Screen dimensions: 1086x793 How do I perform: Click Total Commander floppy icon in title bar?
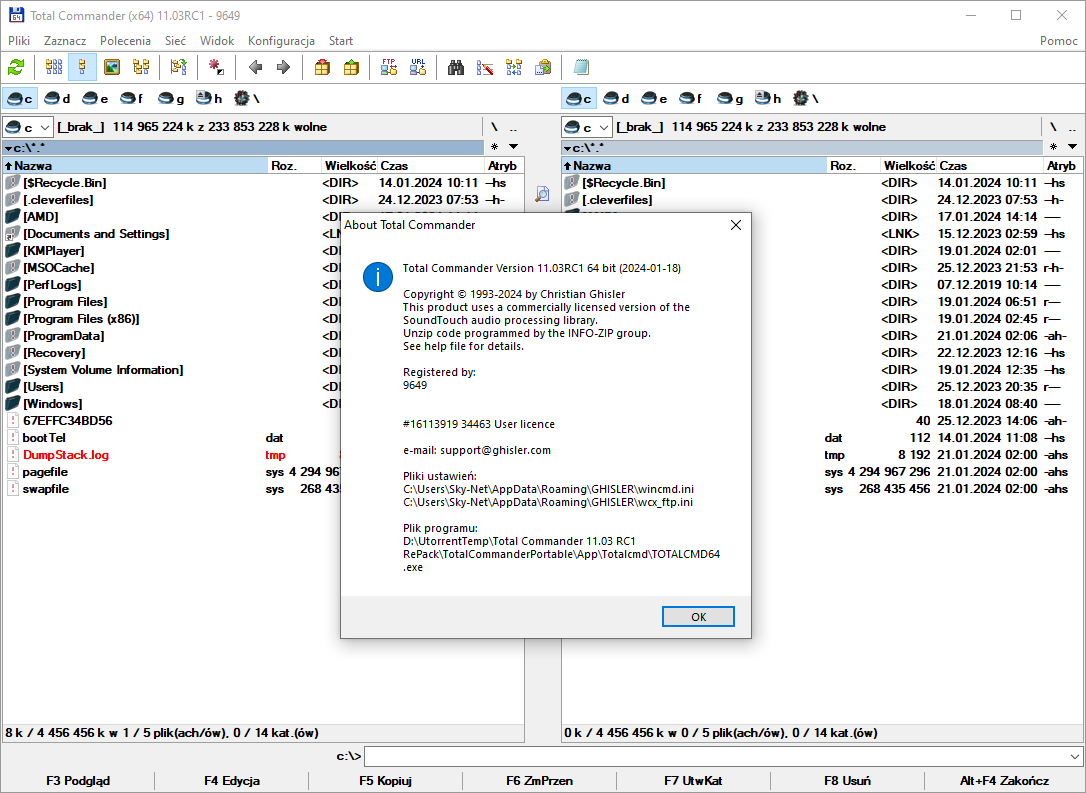coord(16,15)
